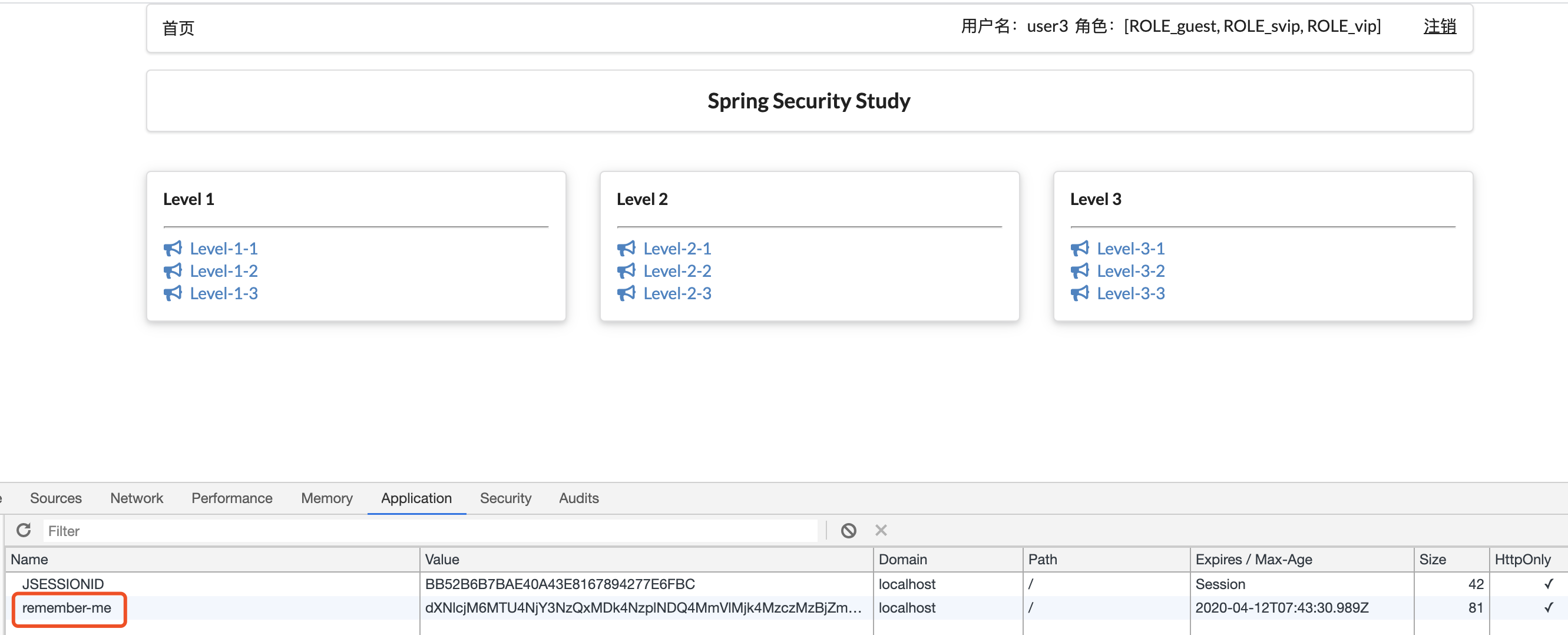Open the Level-3-1 link
The width and height of the screenshot is (1568, 635).
point(1130,249)
